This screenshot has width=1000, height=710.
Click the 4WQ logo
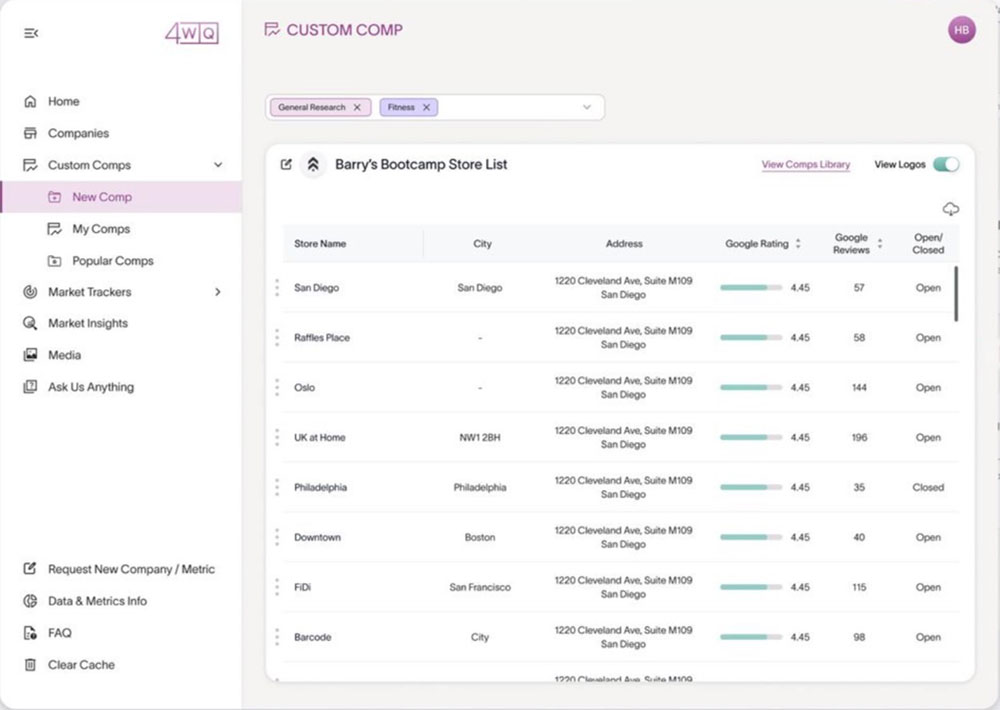click(192, 33)
